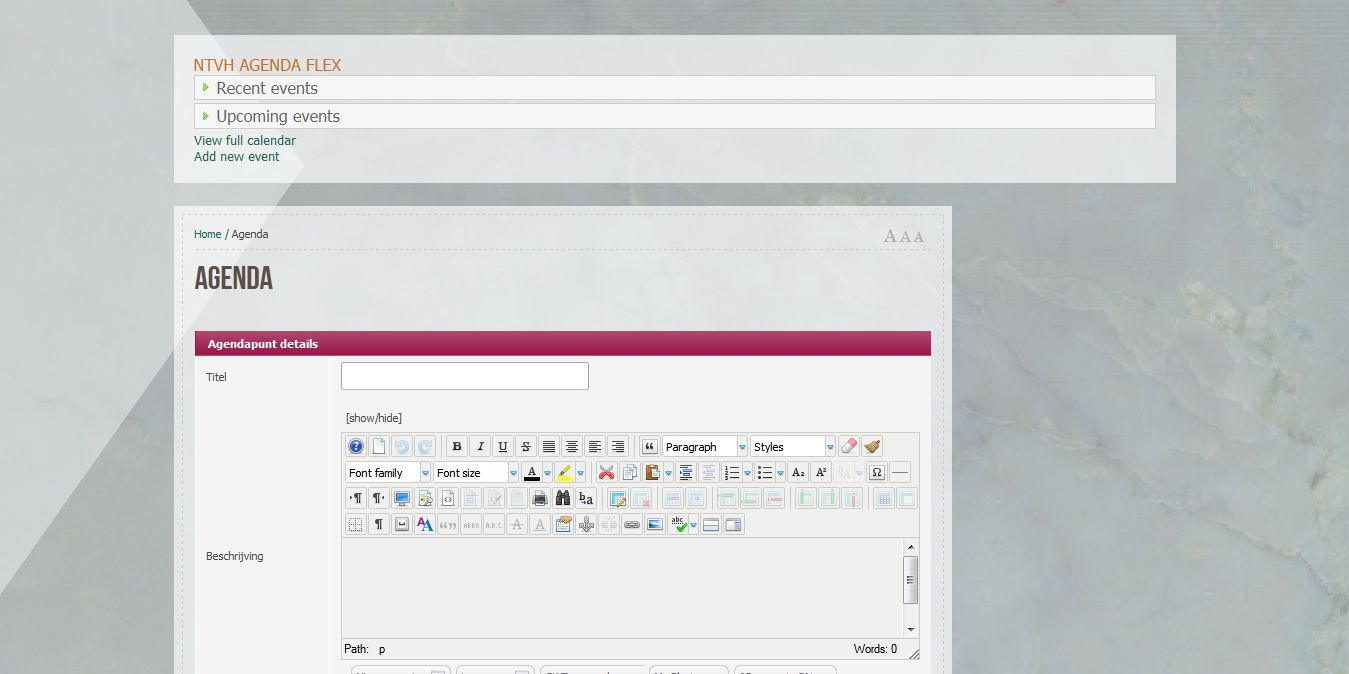Toggle spellchecker (abc check icon)
This screenshot has height=674, width=1349.
click(x=678, y=524)
